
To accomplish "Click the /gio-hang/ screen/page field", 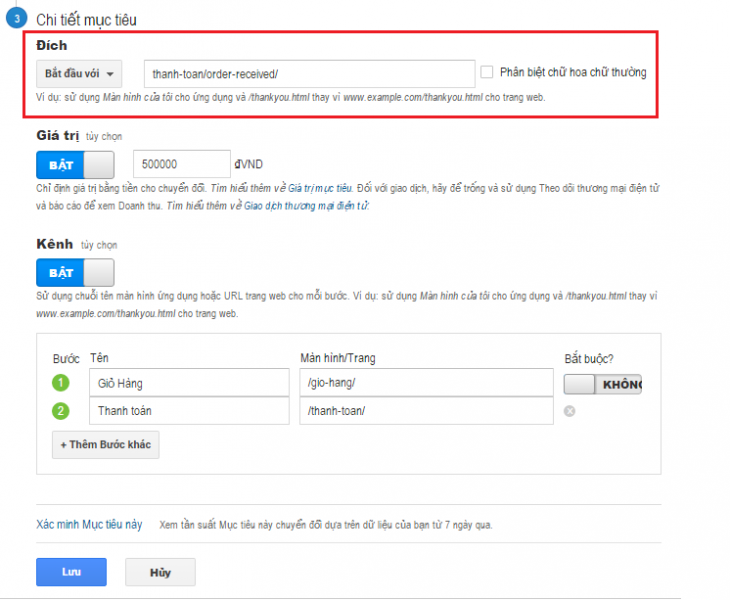I will tap(425, 383).
